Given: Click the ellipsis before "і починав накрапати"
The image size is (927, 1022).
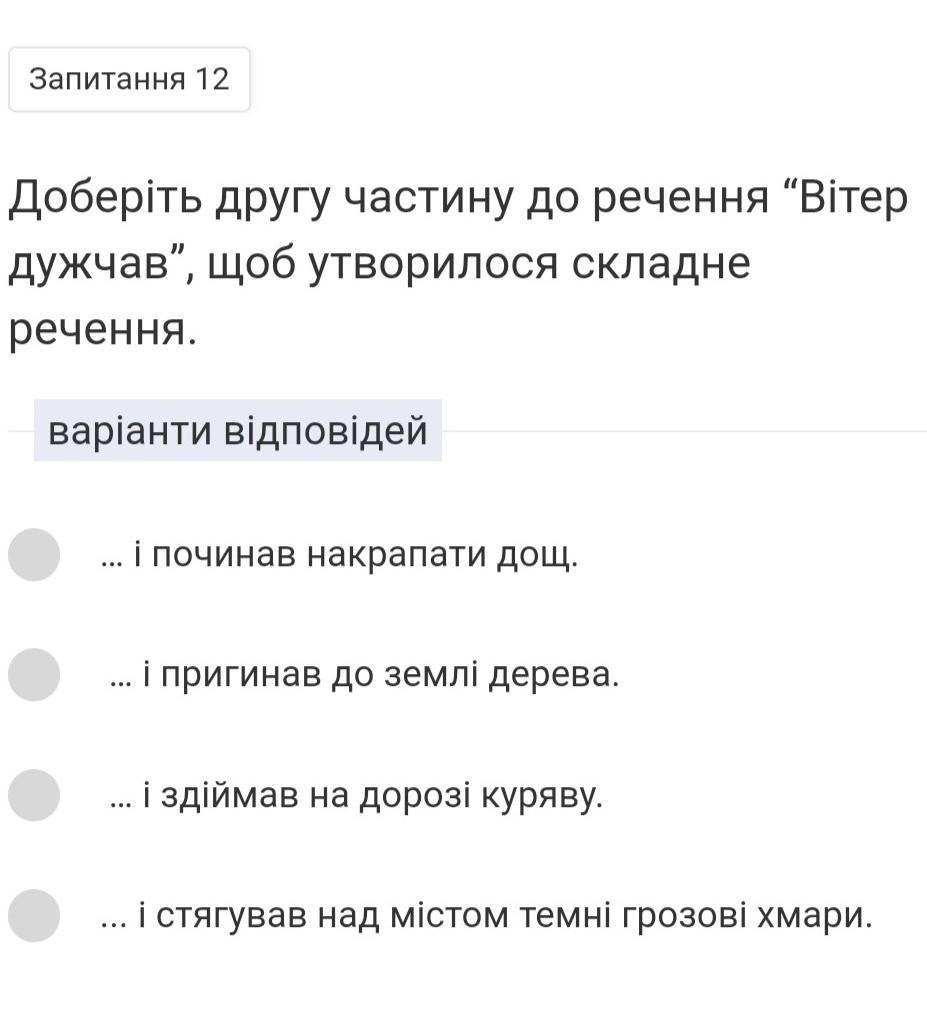Looking at the screenshot, I should coord(111,560).
